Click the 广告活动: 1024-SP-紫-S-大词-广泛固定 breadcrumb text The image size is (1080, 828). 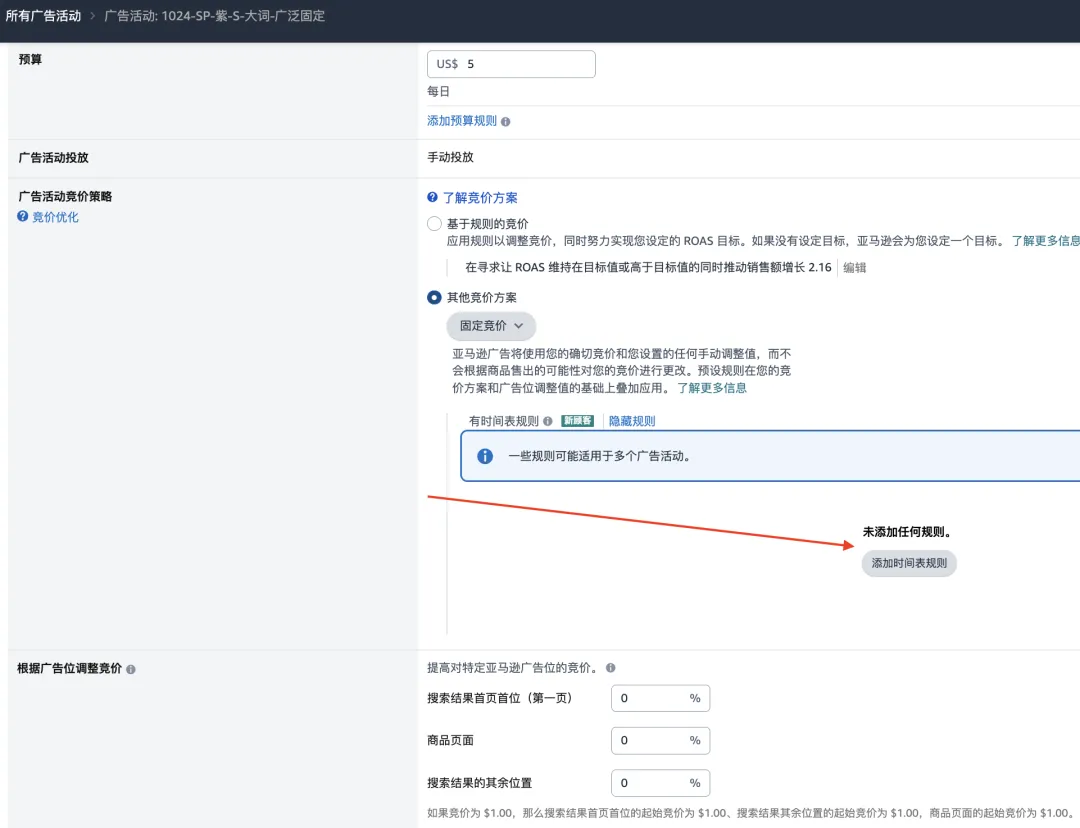coord(214,16)
